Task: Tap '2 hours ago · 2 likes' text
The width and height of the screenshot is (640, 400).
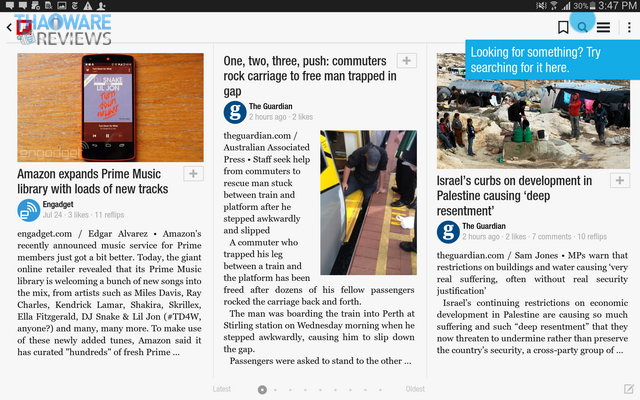Action: 281,117
